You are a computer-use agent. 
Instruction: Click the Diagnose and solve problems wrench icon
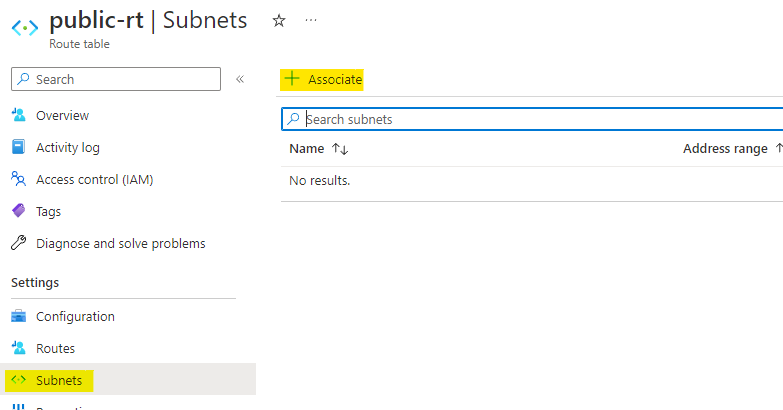pos(18,244)
